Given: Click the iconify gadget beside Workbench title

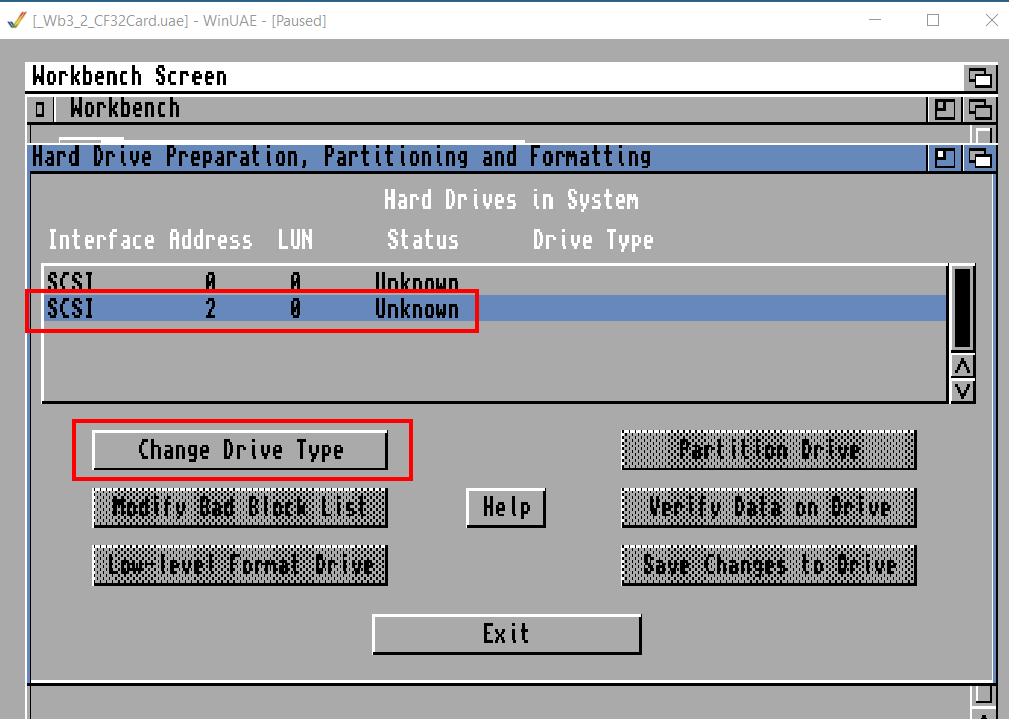Looking at the screenshot, I should (x=38, y=109).
